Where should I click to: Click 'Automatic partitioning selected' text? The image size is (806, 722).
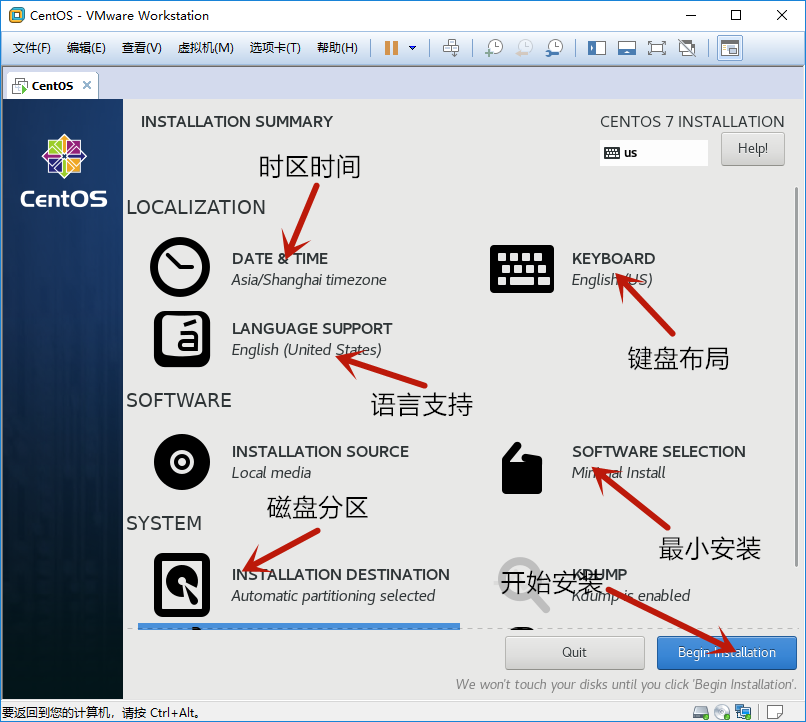(333, 596)
